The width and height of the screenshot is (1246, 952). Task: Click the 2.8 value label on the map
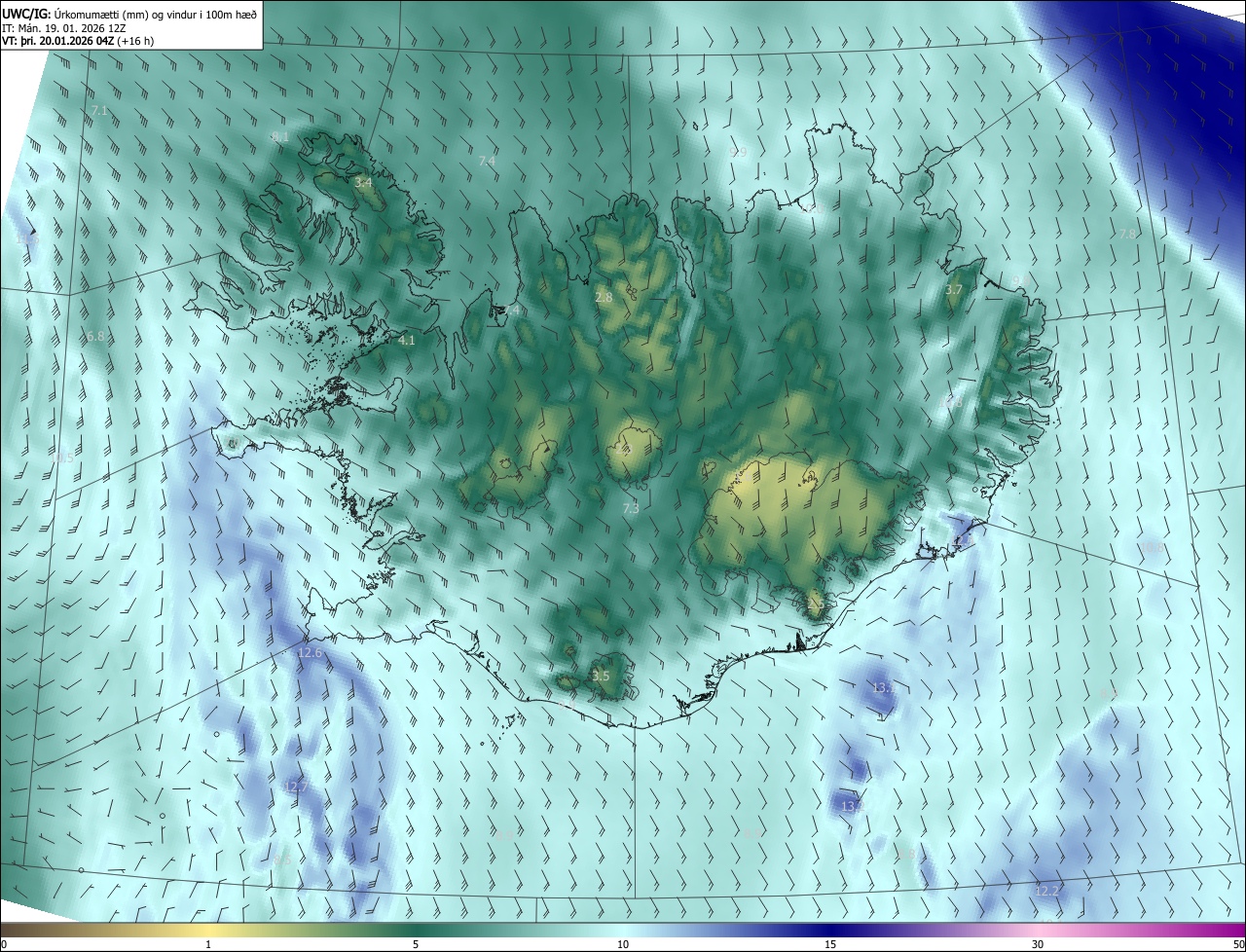604,297
